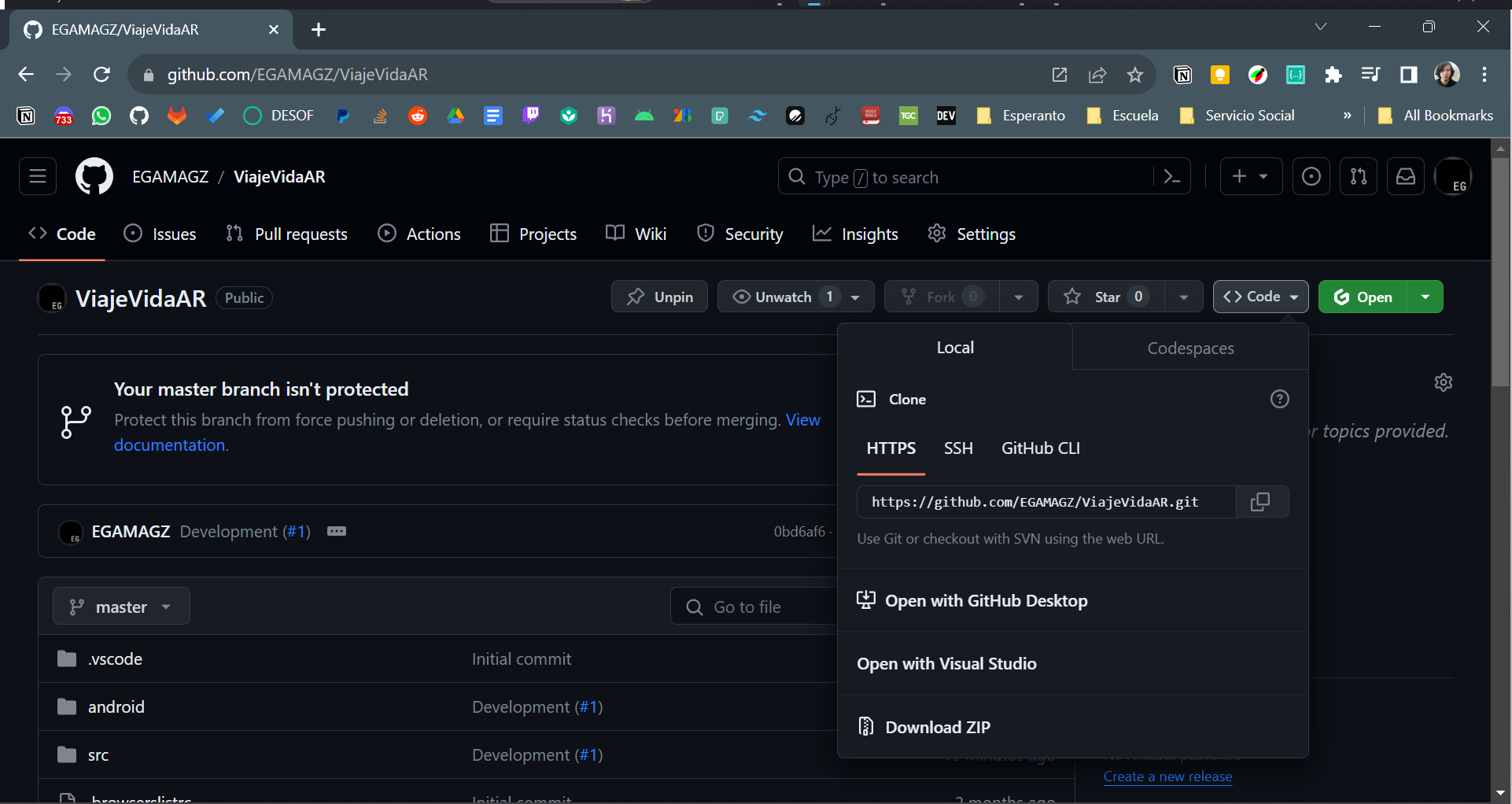Screen dimensions: 1512x804
Task: Expand the green Open button dropdown arrow
Action: (1425, 297)
